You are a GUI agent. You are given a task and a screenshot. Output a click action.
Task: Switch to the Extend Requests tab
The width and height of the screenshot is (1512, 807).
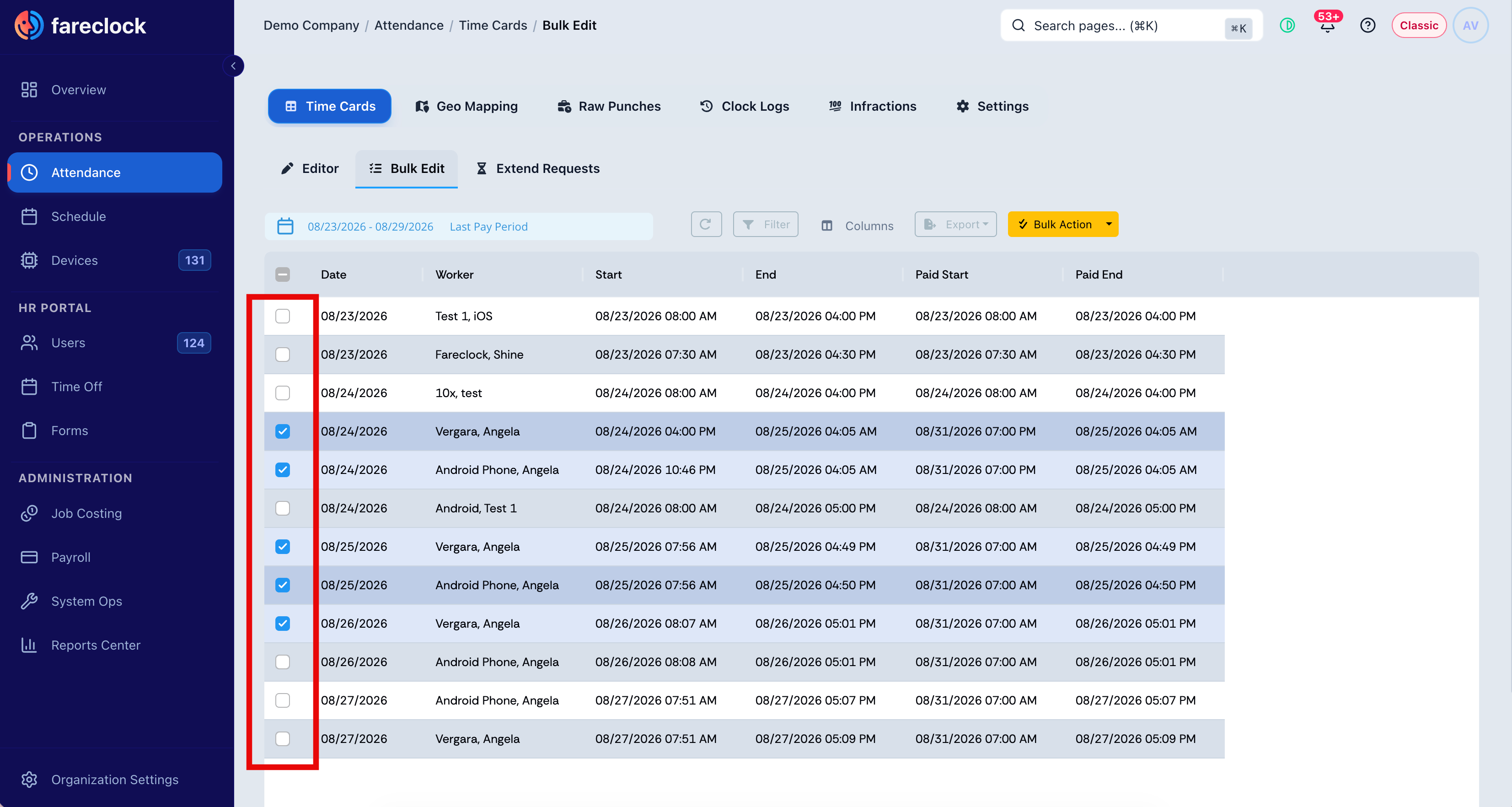[538, 168]
